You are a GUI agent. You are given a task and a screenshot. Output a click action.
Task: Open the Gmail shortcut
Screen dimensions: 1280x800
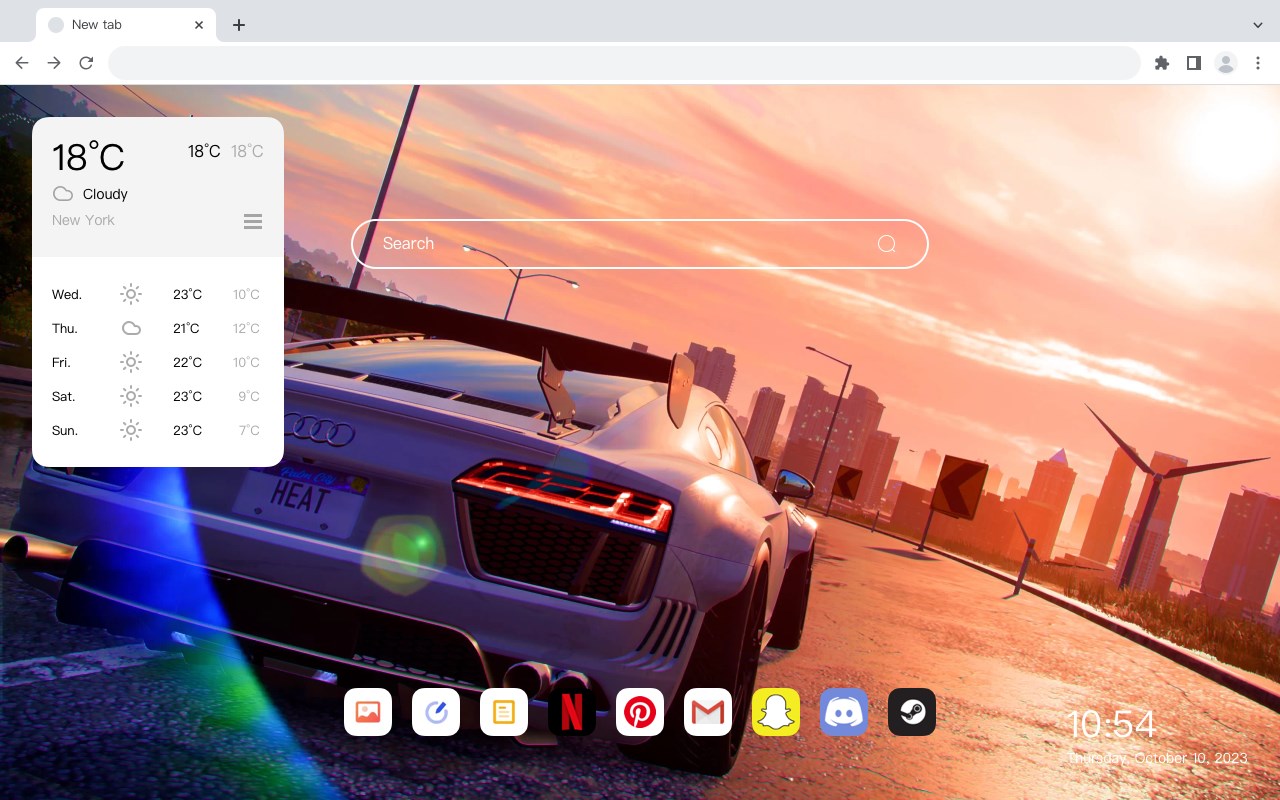pos(708,712)
